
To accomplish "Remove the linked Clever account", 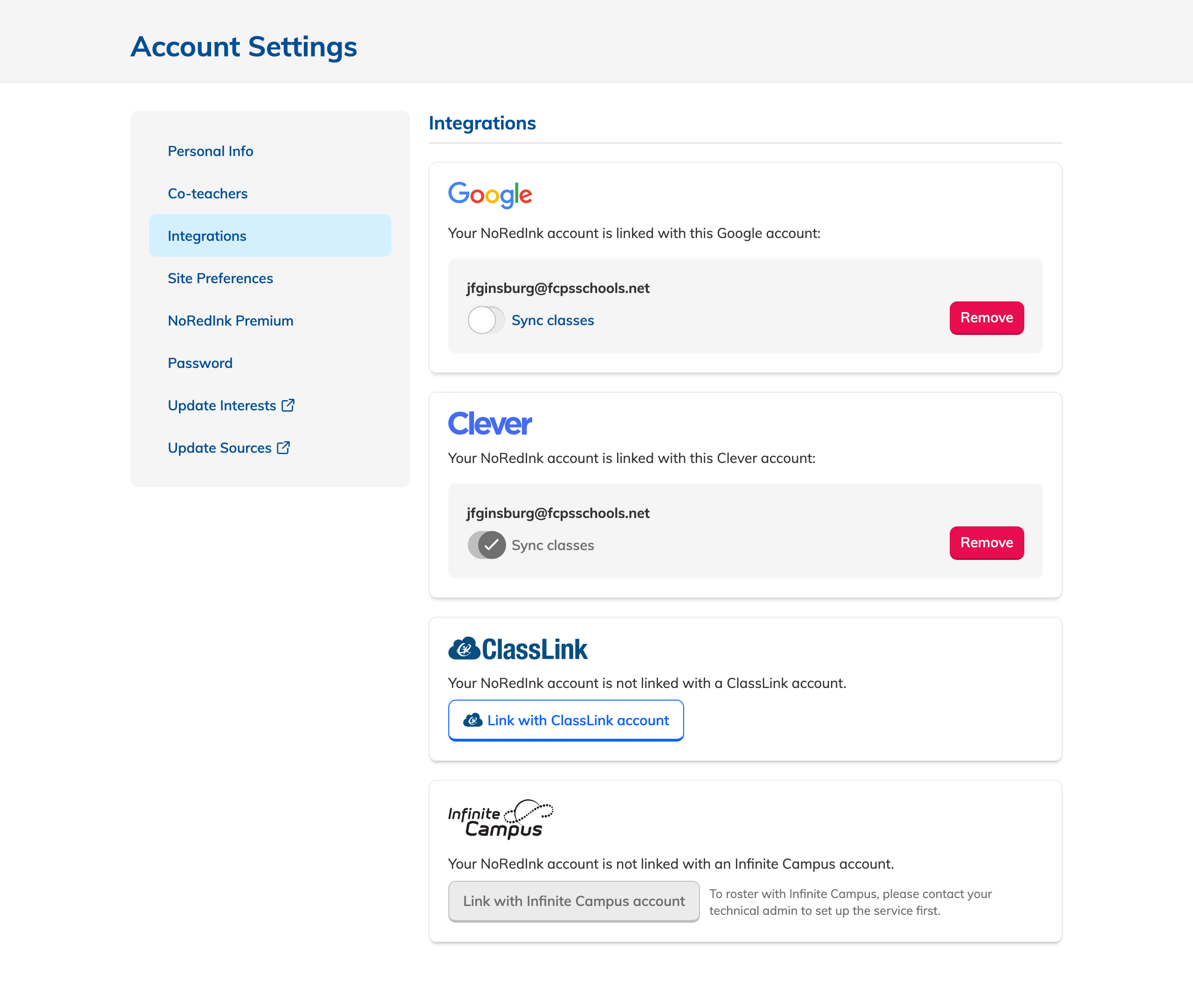I will click(x=986, y=543).
